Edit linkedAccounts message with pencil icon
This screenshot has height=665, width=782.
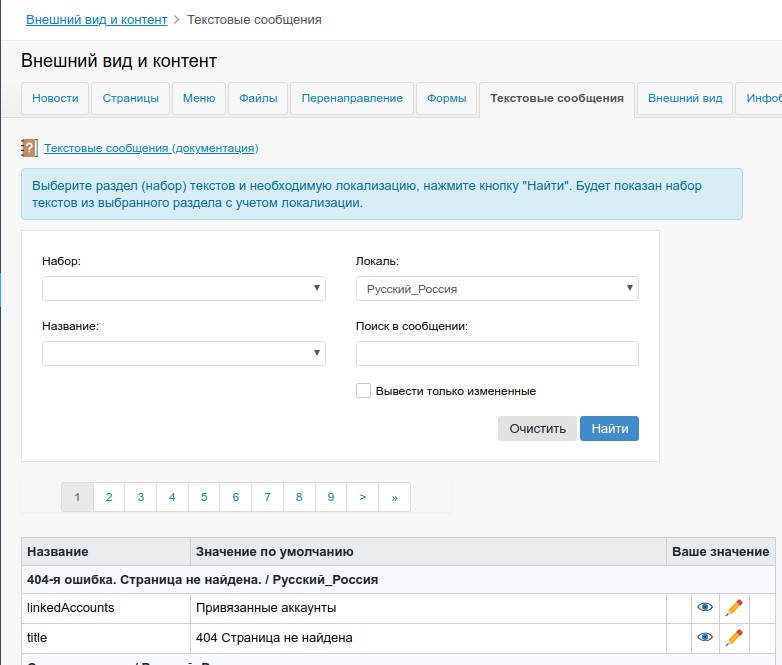click(734, 607)
